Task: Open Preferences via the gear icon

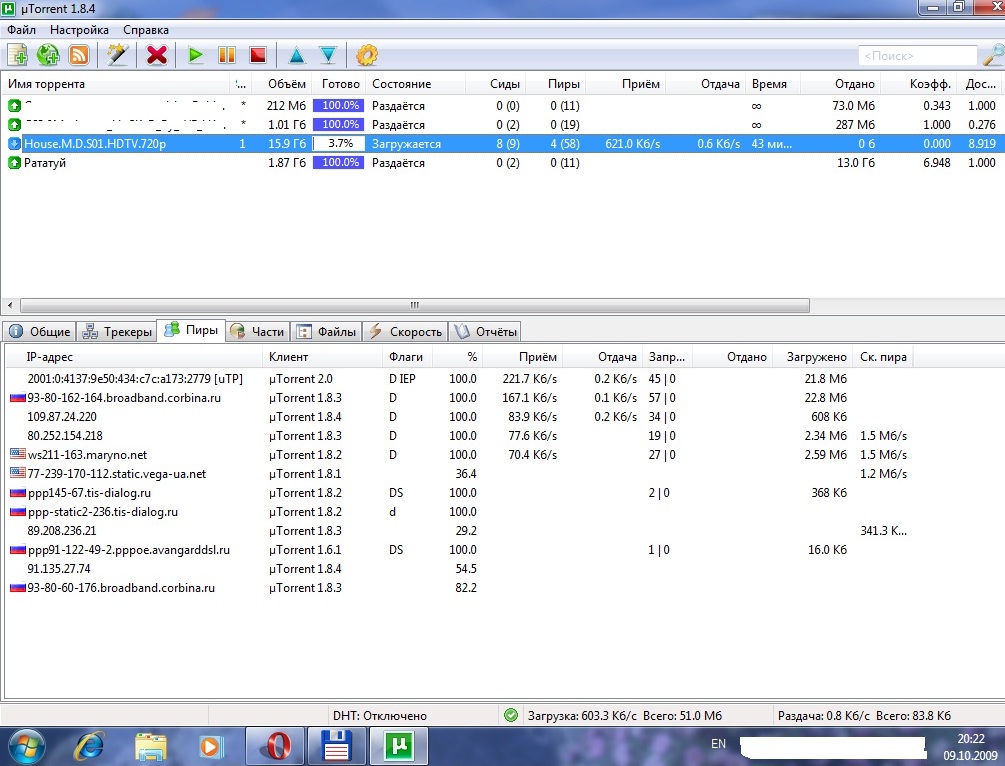Action: (367, 55)
